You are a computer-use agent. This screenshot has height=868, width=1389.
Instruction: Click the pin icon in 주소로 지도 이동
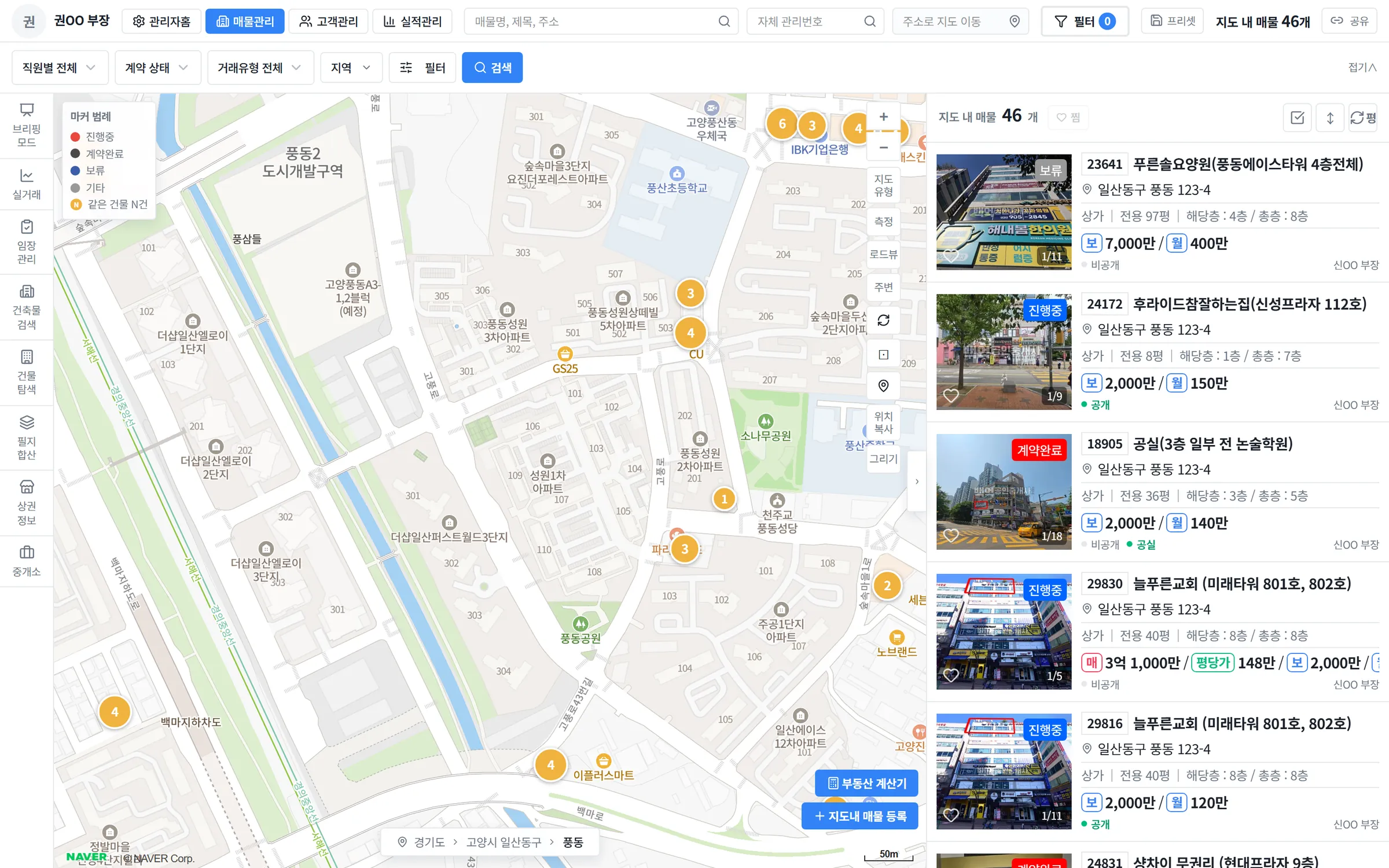tap(1014, 21)
